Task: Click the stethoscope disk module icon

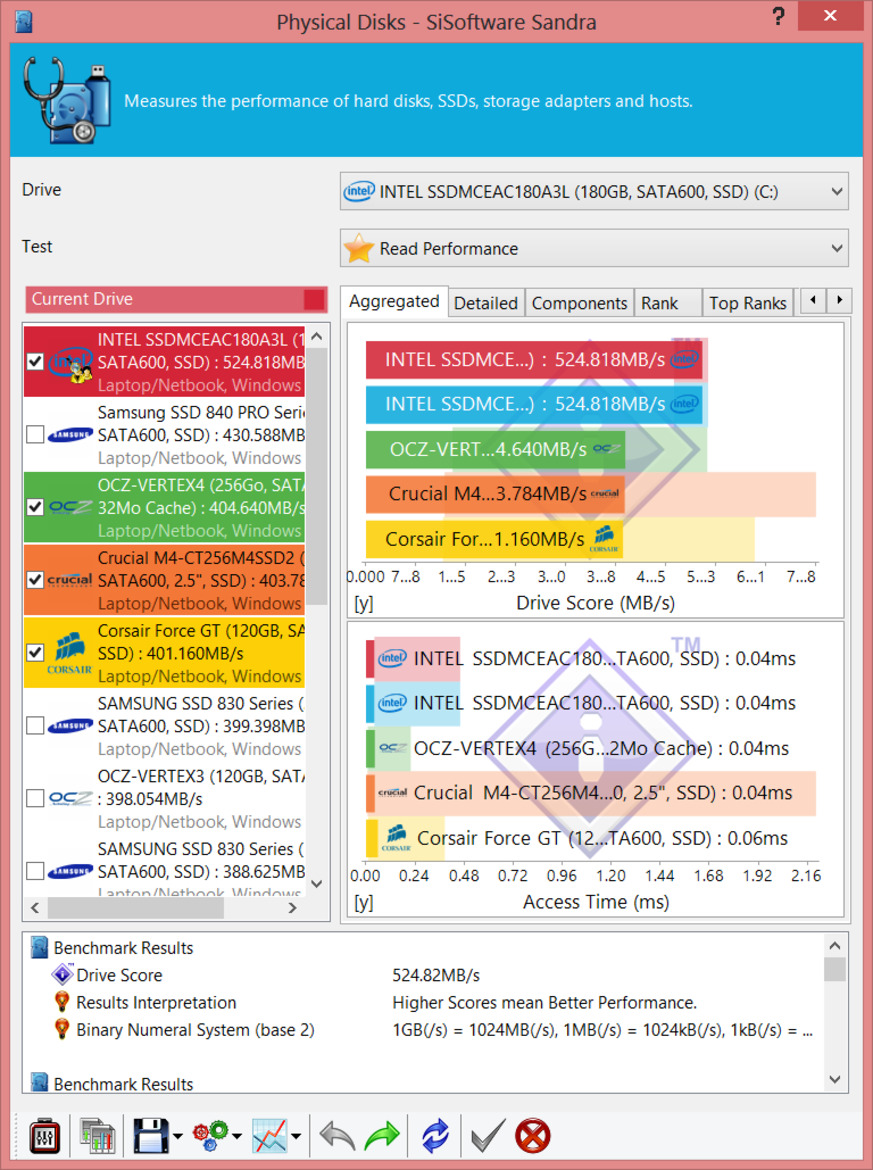Action: [x=66, y=100]
